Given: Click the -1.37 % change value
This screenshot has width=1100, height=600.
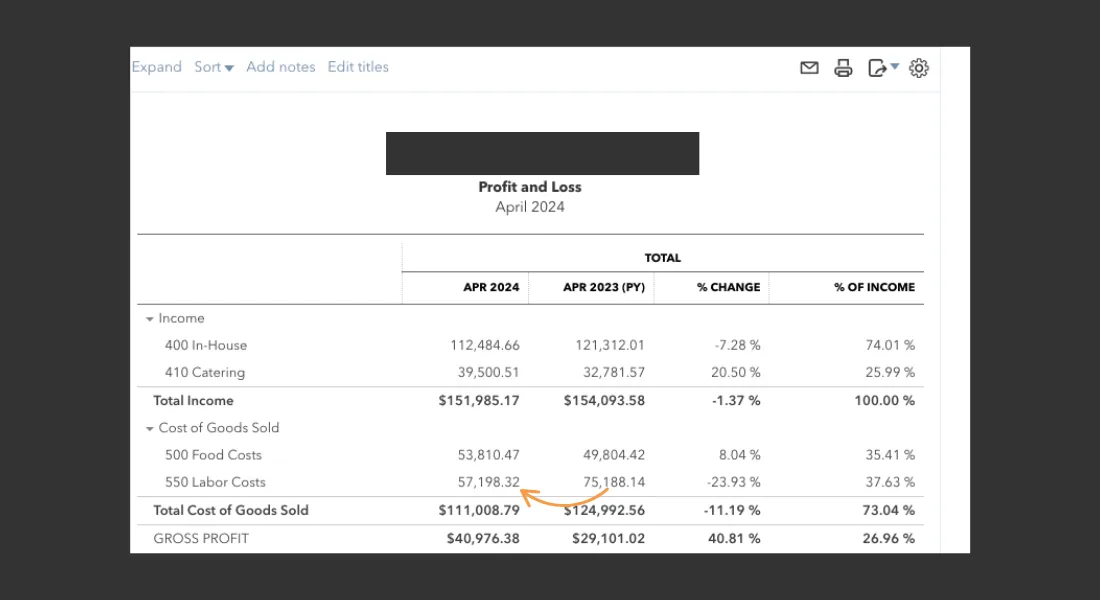Looking at the screenshot, I should [x=736, y=401].
